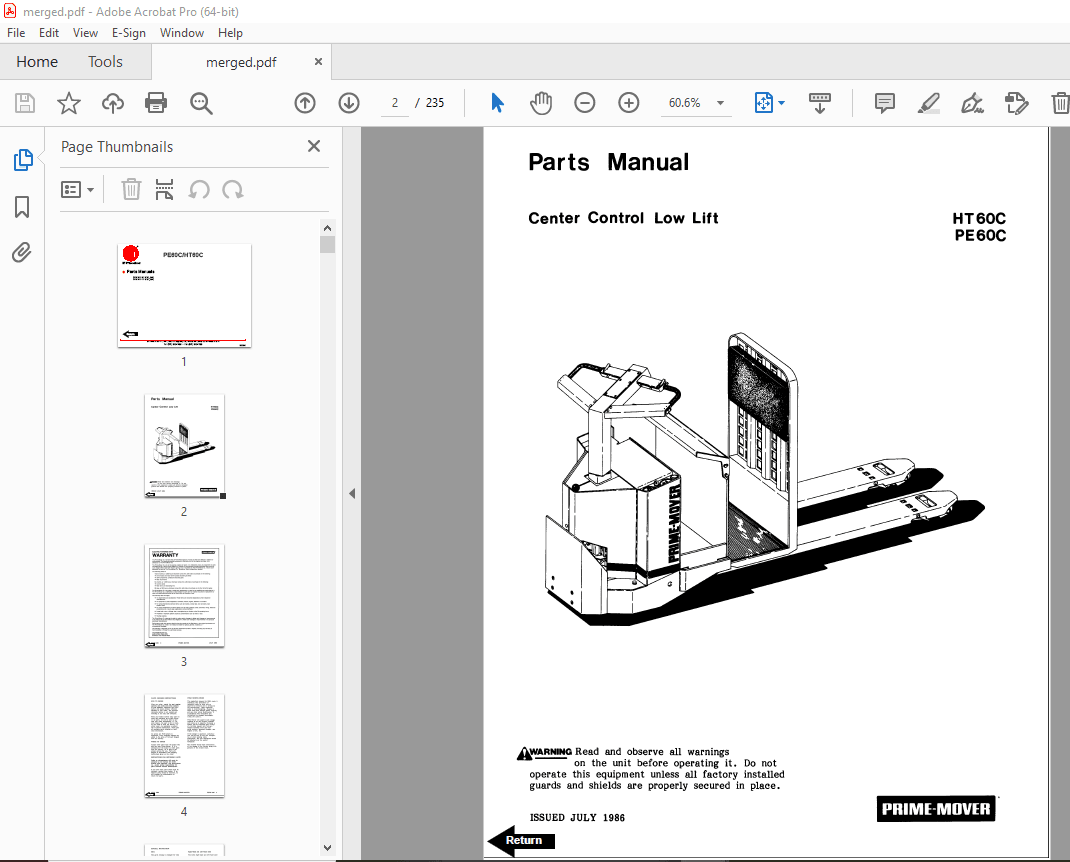Viewport: 1070px width, 862px height.
Task: Open page display settings dropdown
Action: pyautogui.click(x=769, y=102)
